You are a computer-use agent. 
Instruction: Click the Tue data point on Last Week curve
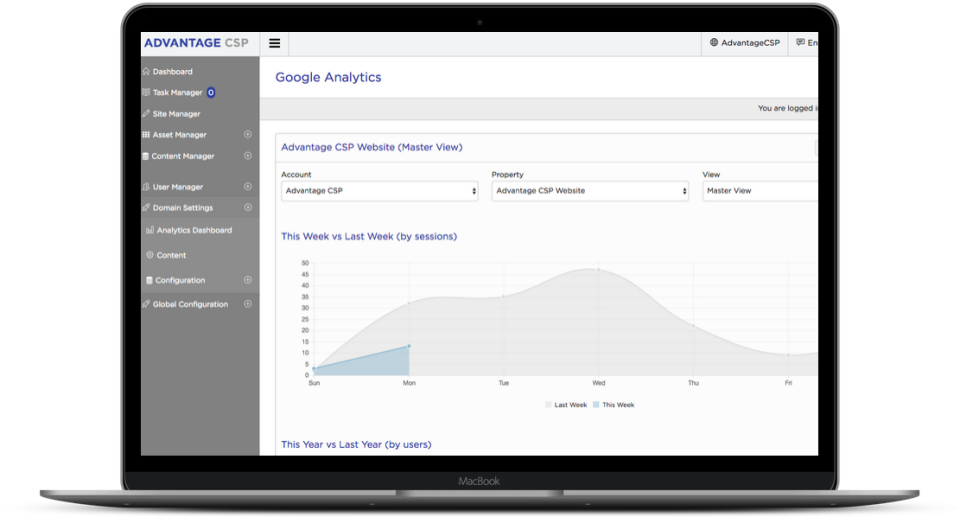(x=504, y=296)
